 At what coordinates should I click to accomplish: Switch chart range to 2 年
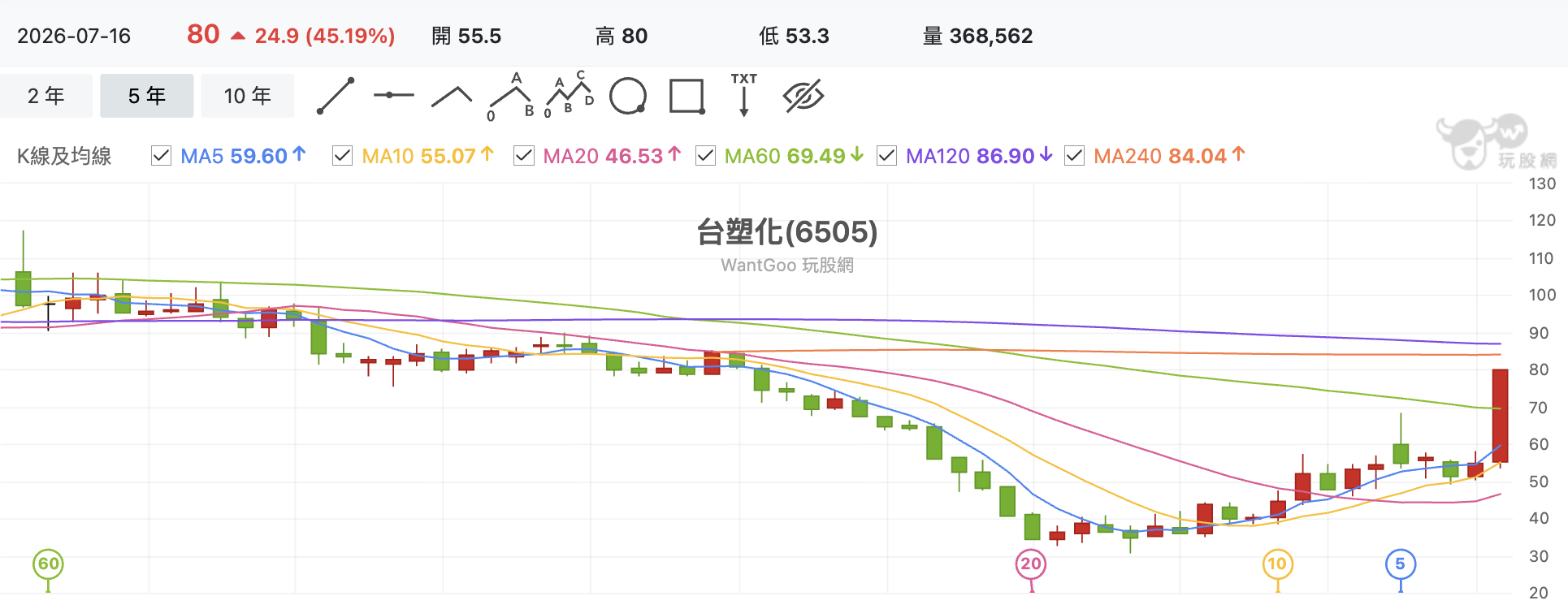46,96
